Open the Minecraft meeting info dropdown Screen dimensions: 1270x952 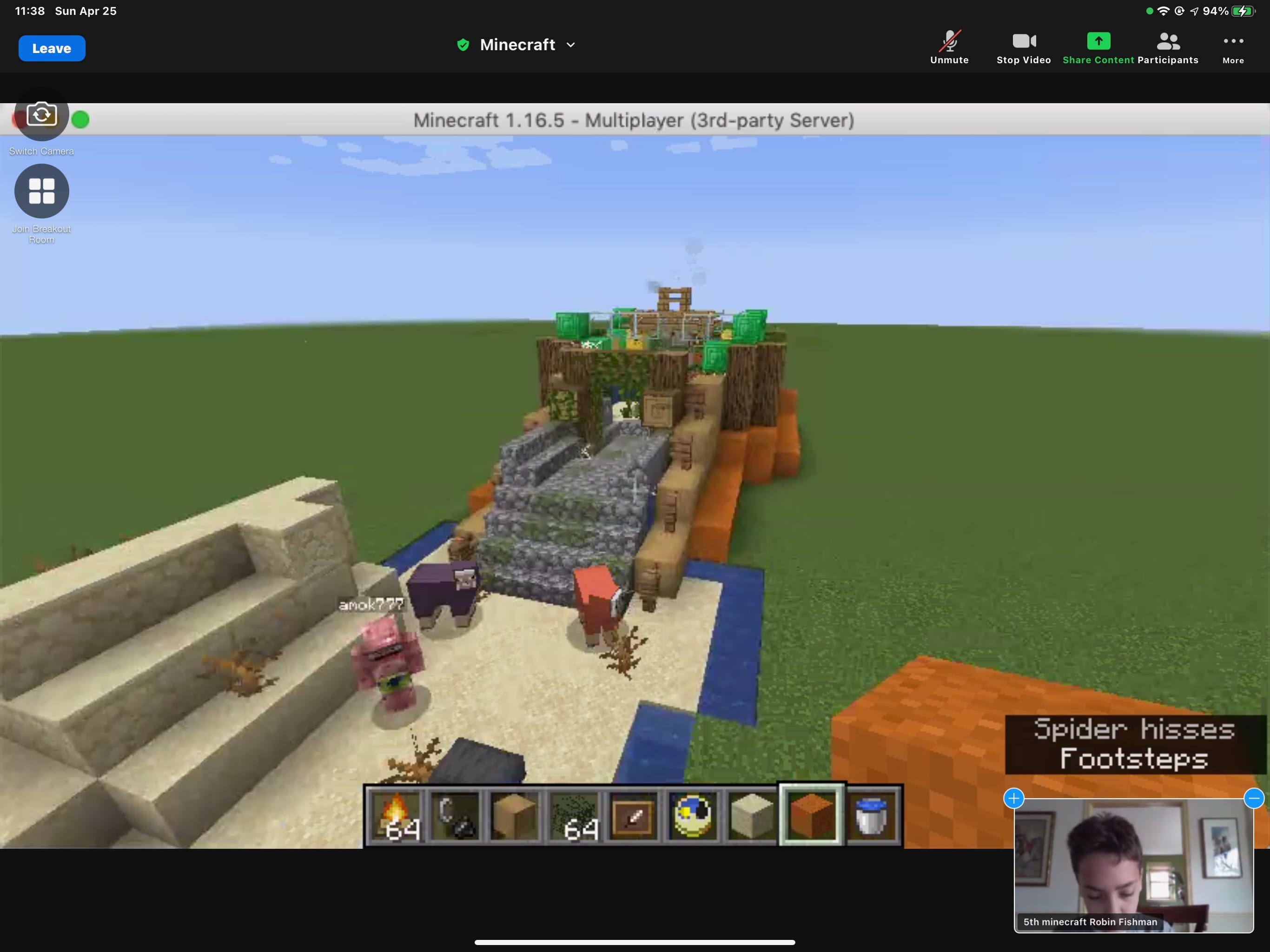tap(527, 45)
